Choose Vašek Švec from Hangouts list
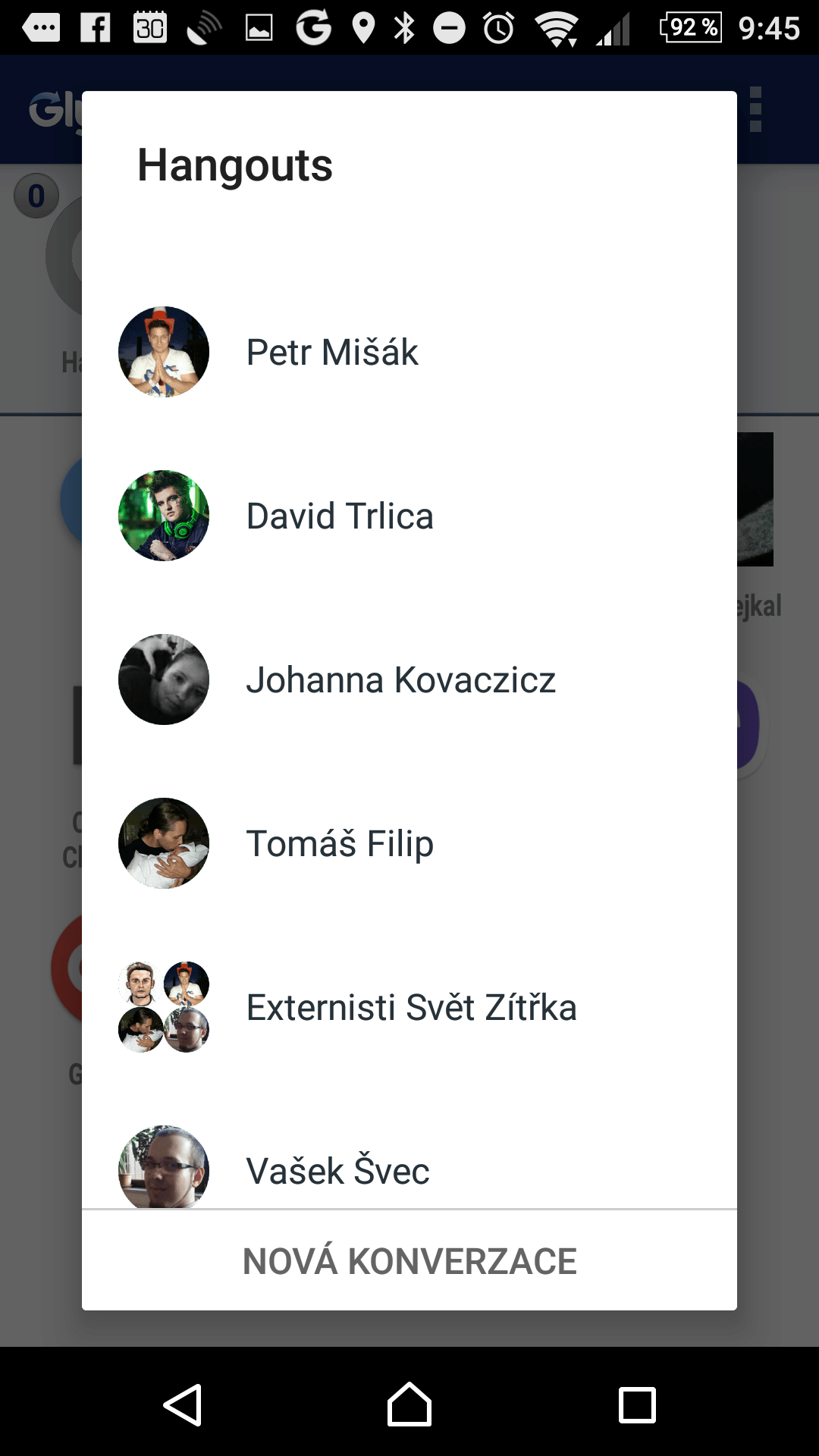This screenshot has height=1456, width=819. (x=409, y=1149)
